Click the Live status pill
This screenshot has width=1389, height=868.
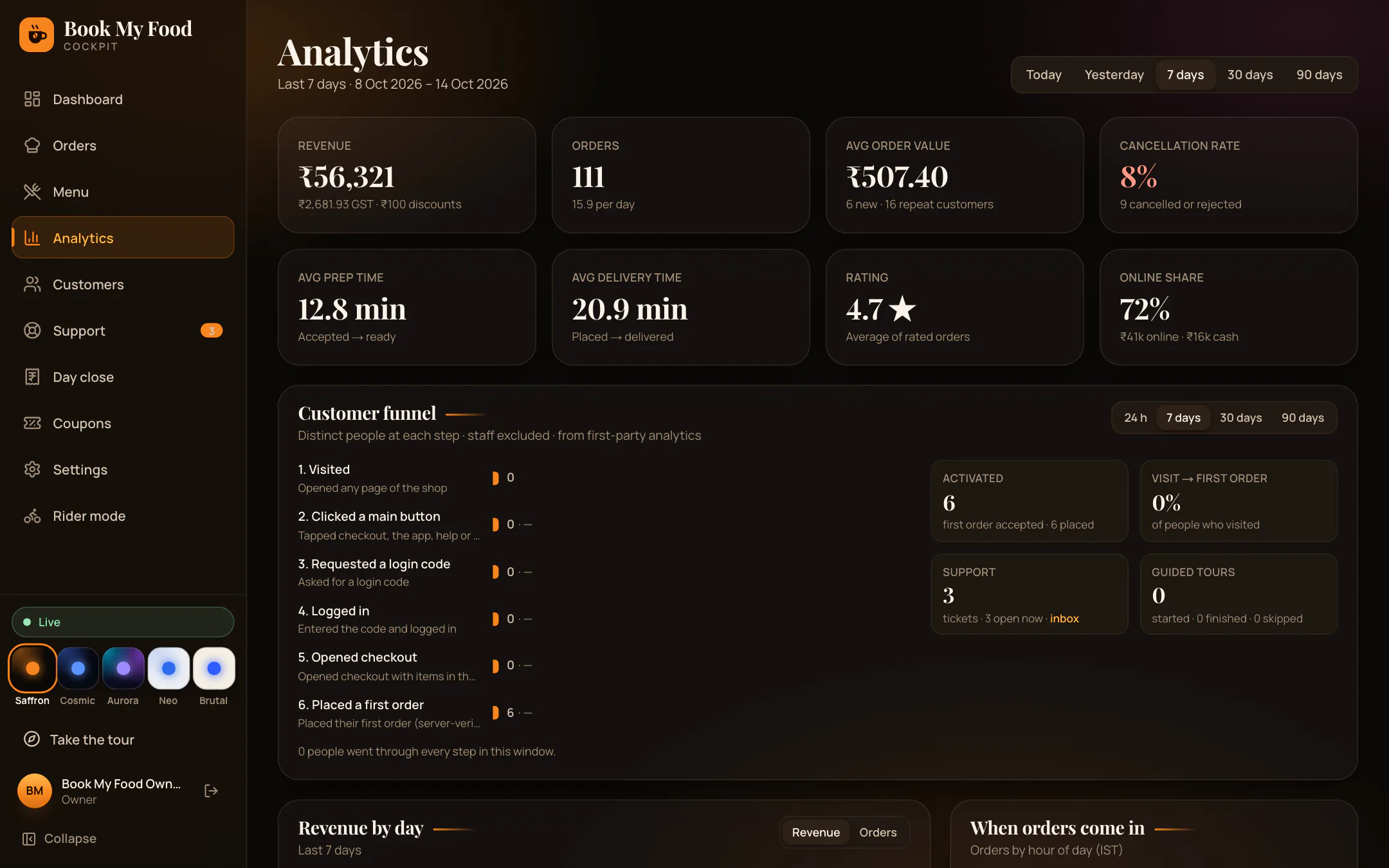click(123, 622)
